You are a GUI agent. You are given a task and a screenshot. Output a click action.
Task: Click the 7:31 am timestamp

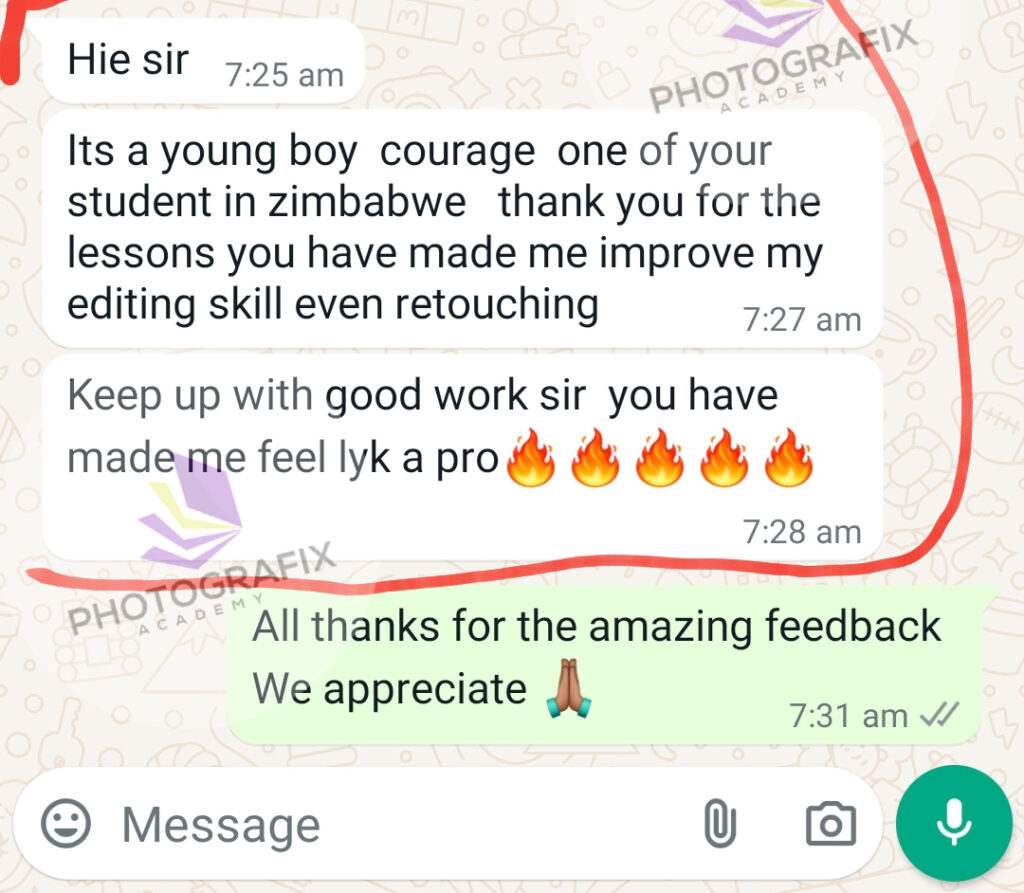click(x=848, y=715)
